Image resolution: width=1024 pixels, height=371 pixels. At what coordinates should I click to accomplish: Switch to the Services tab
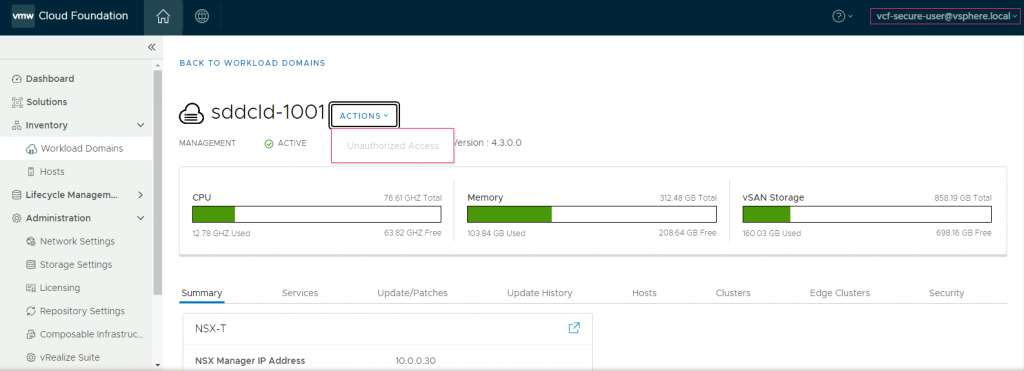(300, 293)
